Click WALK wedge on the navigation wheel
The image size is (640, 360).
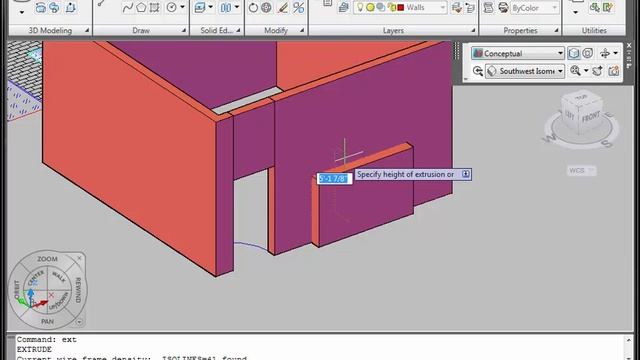(58, 277)
